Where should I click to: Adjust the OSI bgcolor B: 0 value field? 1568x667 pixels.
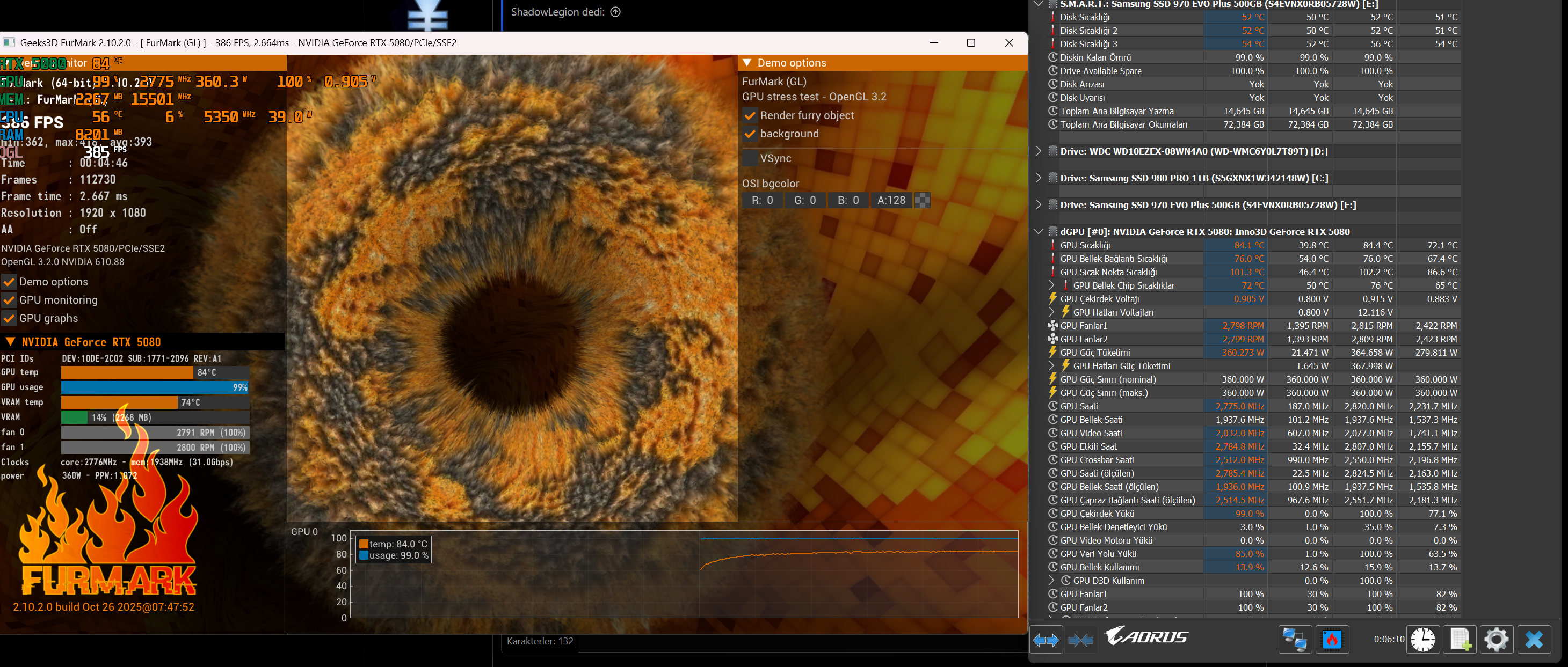pyautogui.click(x=848, y=200)
